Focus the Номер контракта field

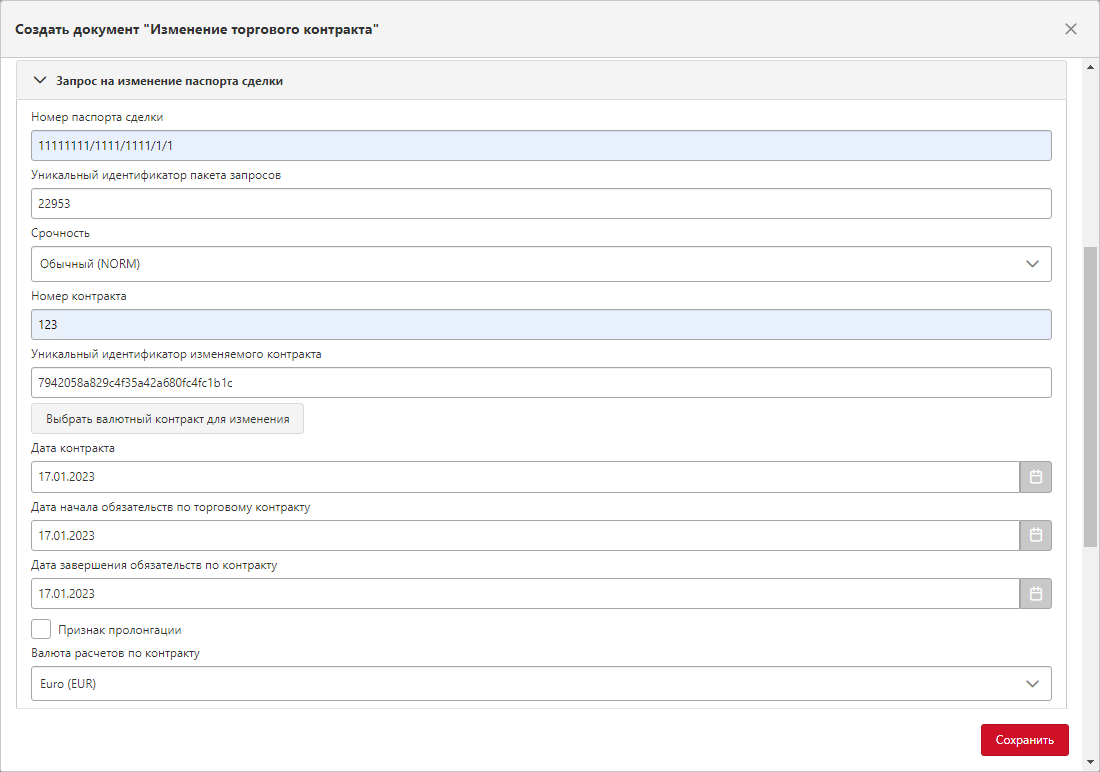[x=541, y=325]
